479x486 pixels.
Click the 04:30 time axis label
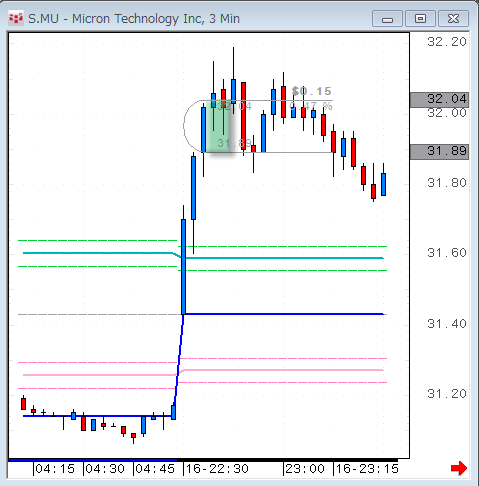click(105, 469)
